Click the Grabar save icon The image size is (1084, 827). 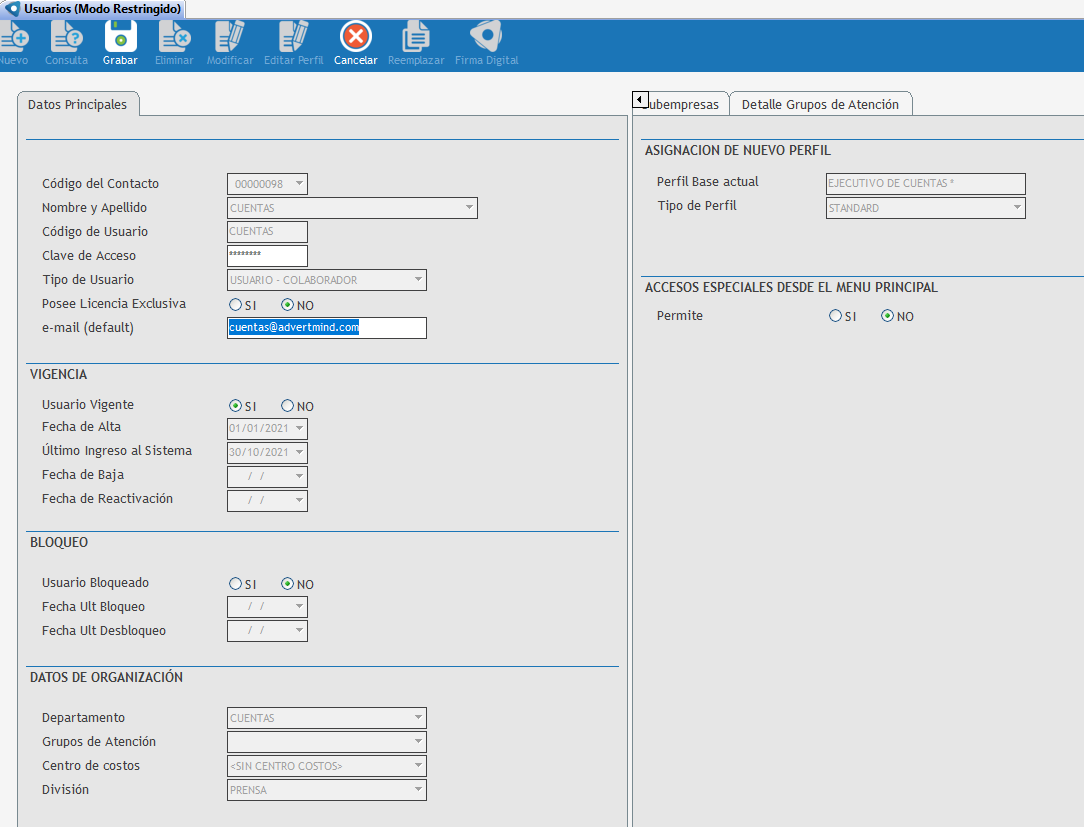(120, 38)
